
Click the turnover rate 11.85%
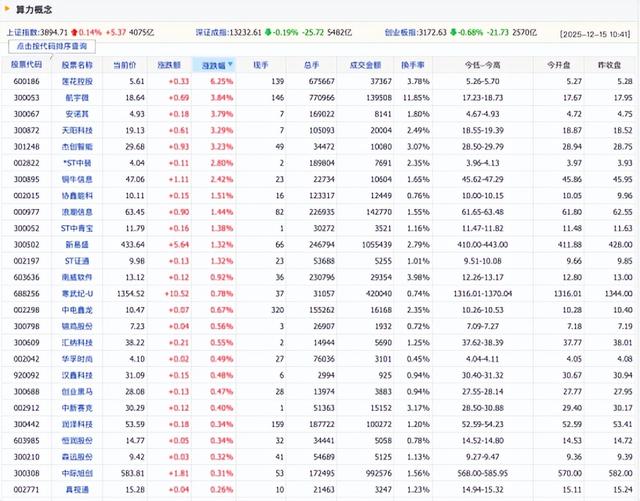click(x=416, y=98)
